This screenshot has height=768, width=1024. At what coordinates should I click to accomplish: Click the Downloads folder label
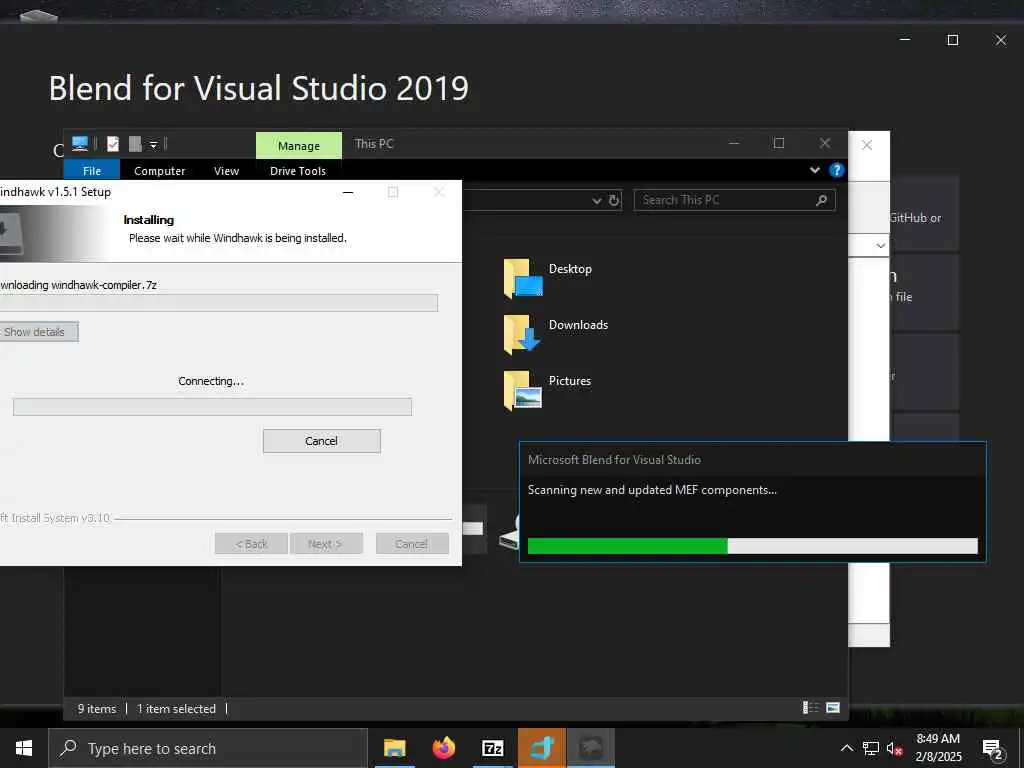pyautogui.click(x=578, y=325)
